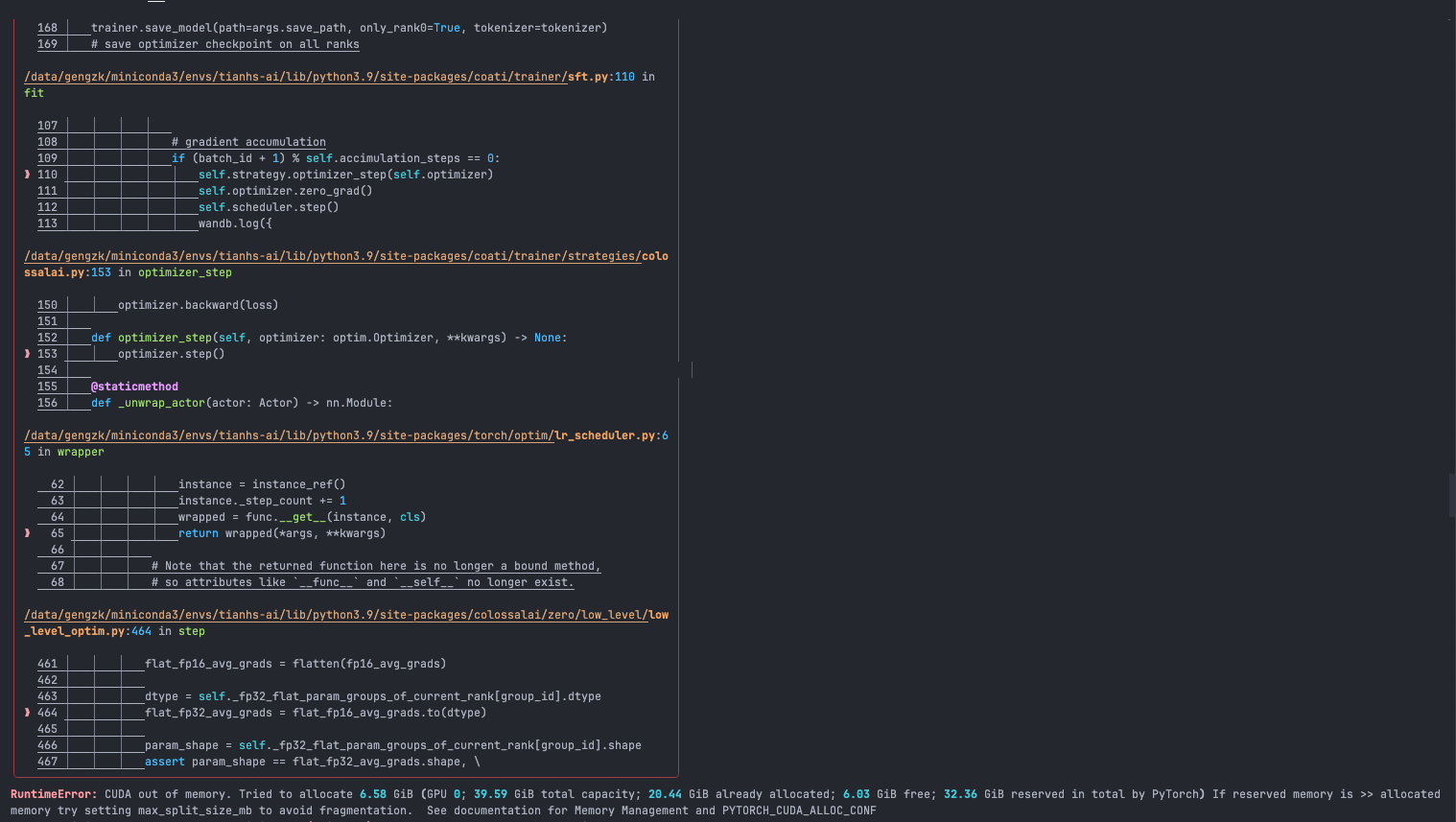Open the strategies/colossalai.py:153 traceback path link
The width and height of the screenshot is (1456, 822).
coord(346,256)
